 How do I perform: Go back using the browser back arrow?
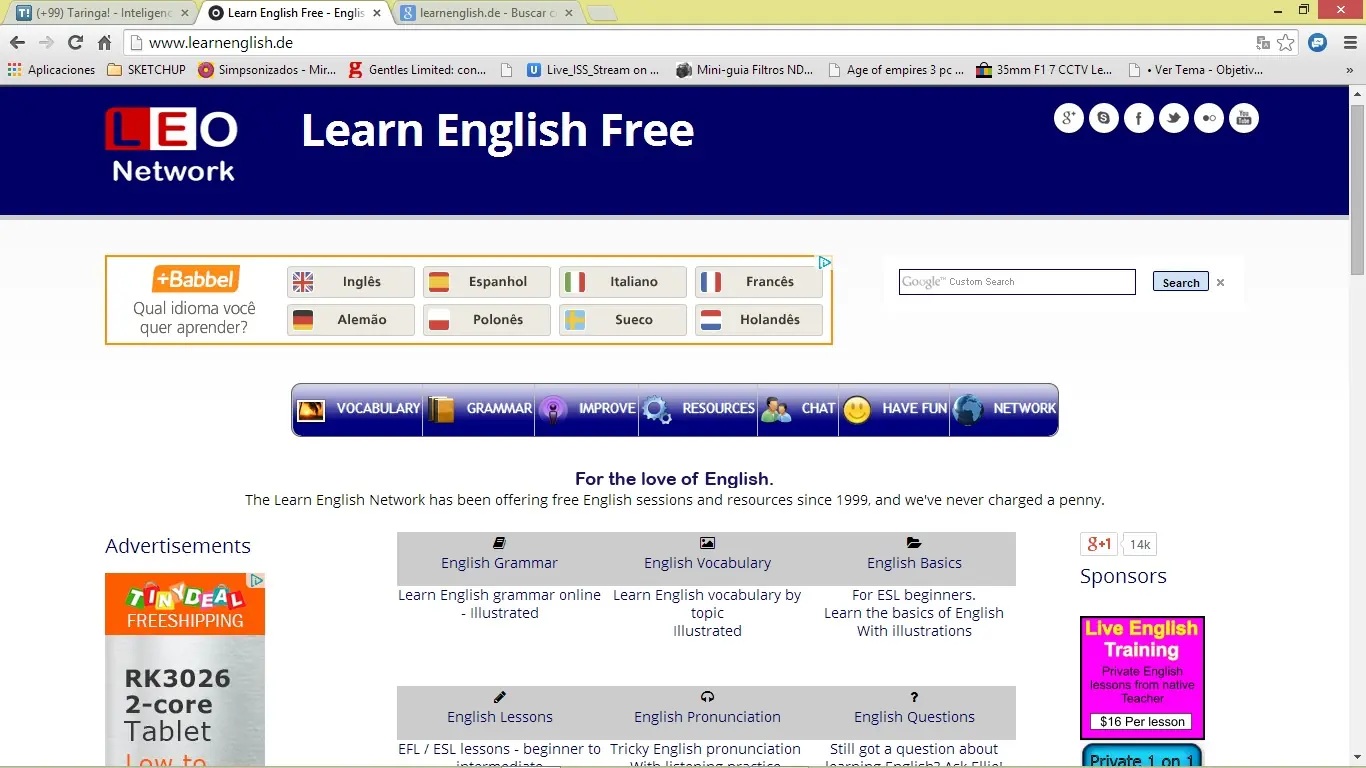(x=17, y=43)
